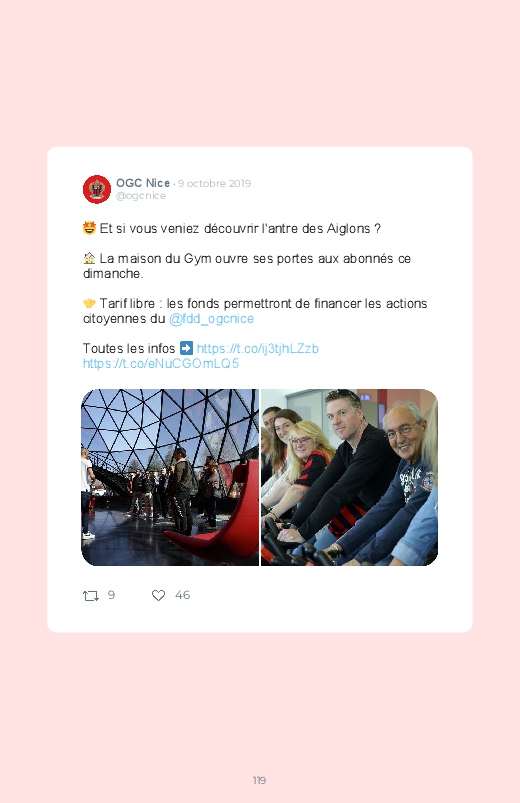
Task: Click the page number 119
Action: click(x=259, y=780)
